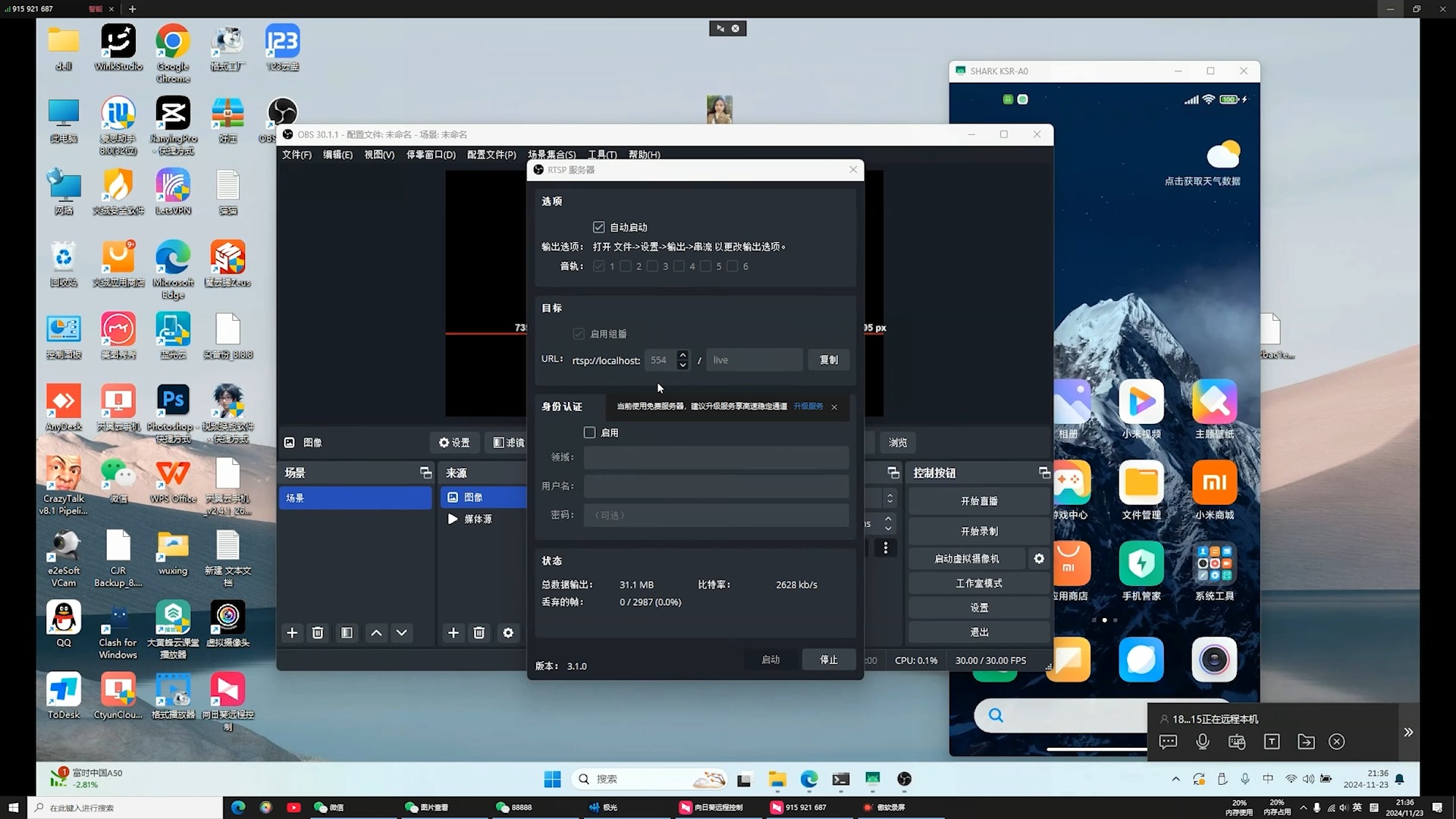
Task: Click 工作室模式 studio mode button
Action: click(x=979, y=583)
